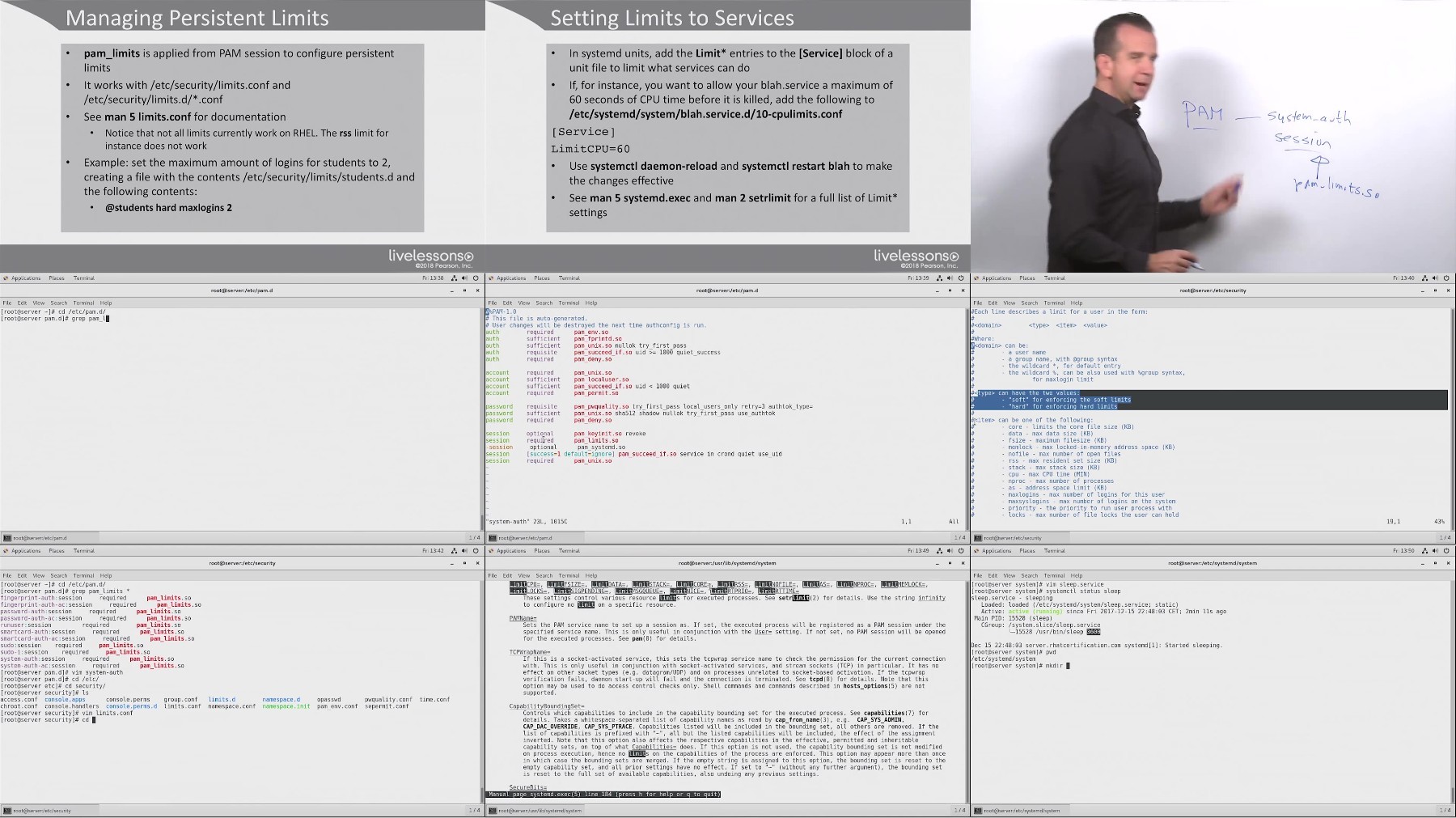The height and width of the screenshot is (818, 1456).
Task: Click the network icon beside the Fri 13:49 clock
Action: [x=939, y=551]
